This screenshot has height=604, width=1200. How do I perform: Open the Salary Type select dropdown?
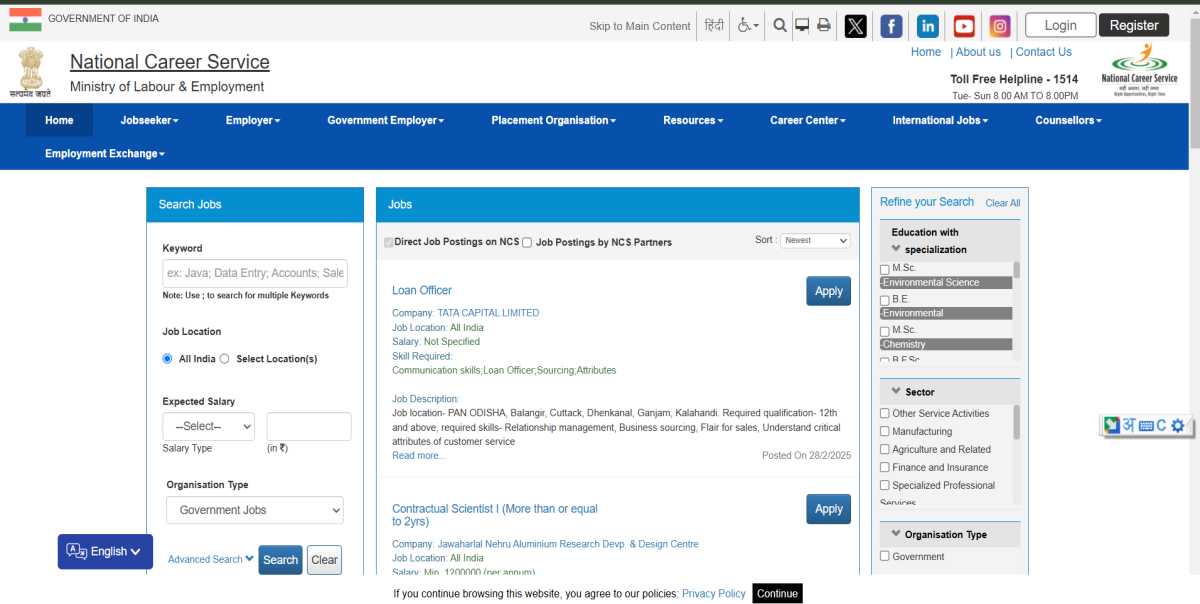coord(208,426)
